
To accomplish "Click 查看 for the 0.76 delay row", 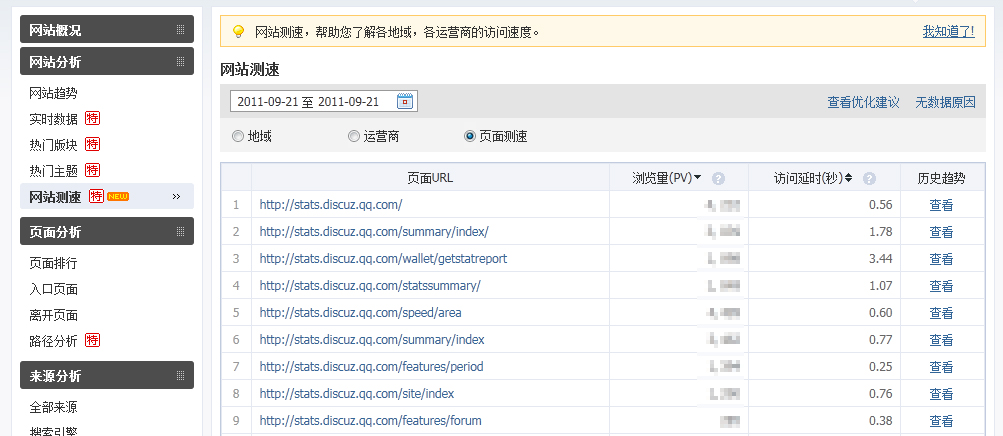I will [x=942, y=394].
